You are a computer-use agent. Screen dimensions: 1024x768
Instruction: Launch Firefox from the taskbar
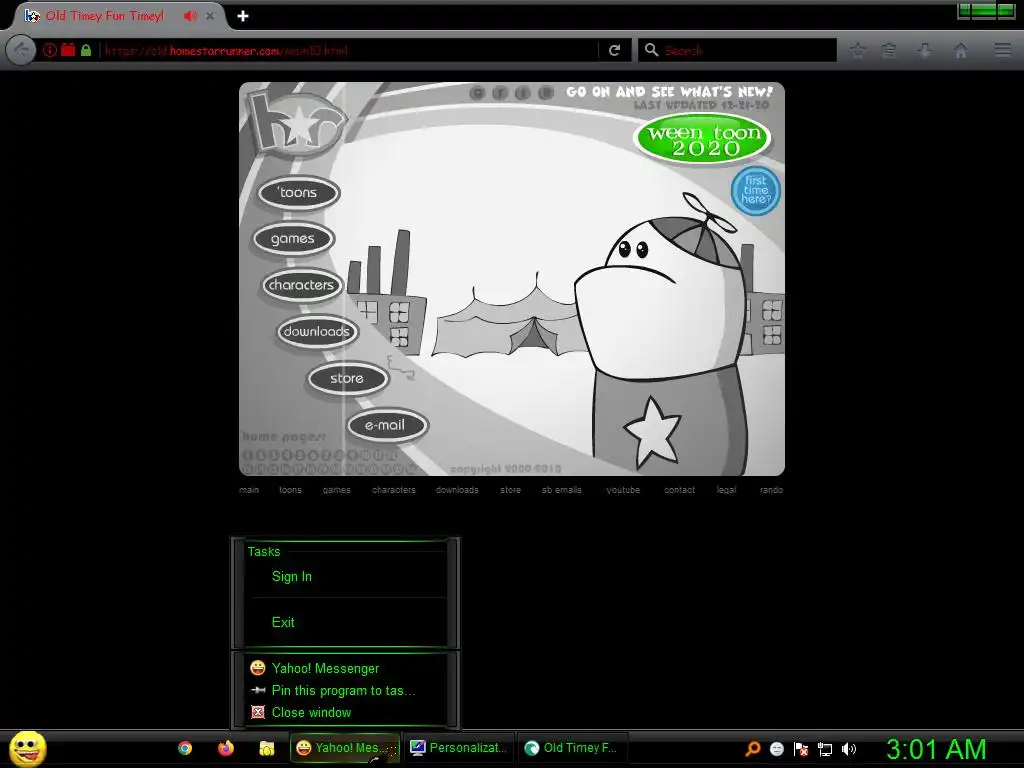pos(226,748)
